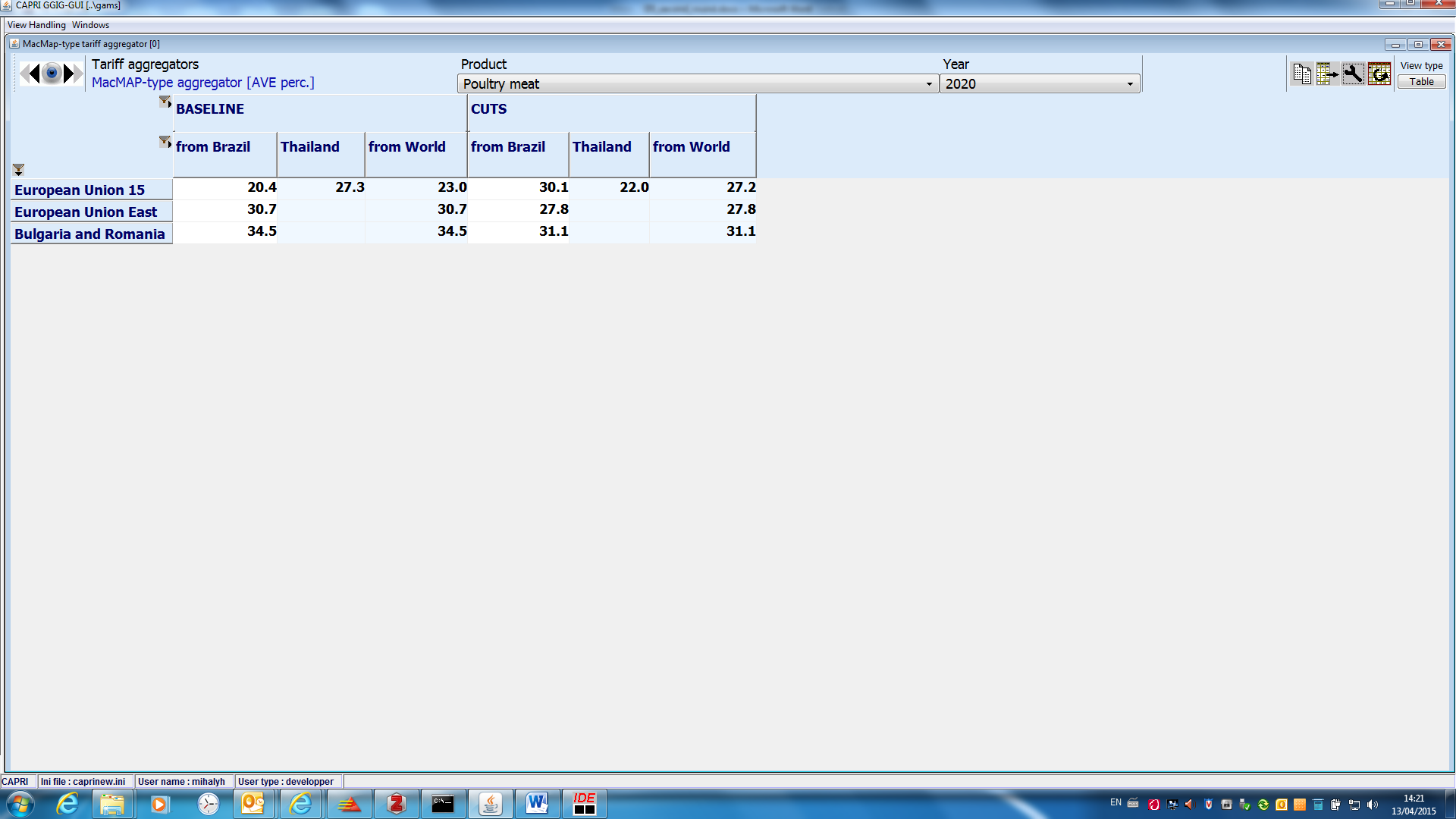This screenshot has width=1456, height=819.
Task: Open the column filter beside from Brazil
Action: (165, 142)
